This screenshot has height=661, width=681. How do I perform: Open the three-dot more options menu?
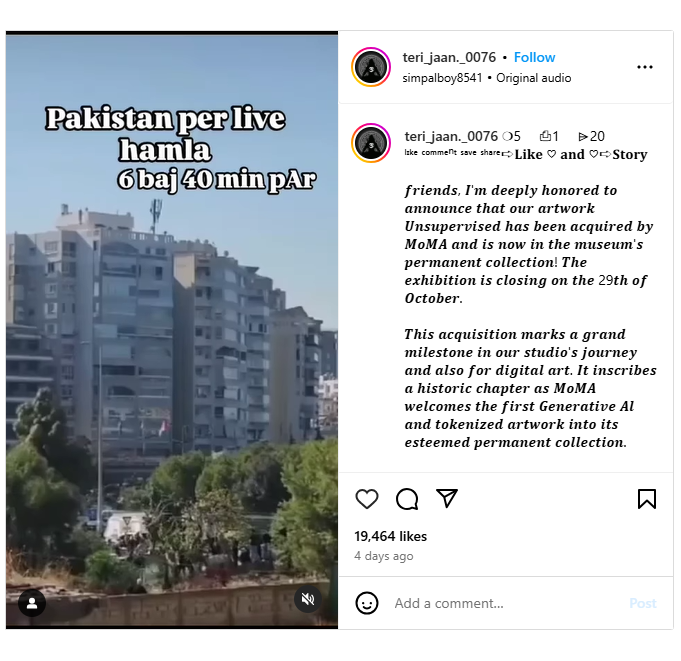click(645, 67)
